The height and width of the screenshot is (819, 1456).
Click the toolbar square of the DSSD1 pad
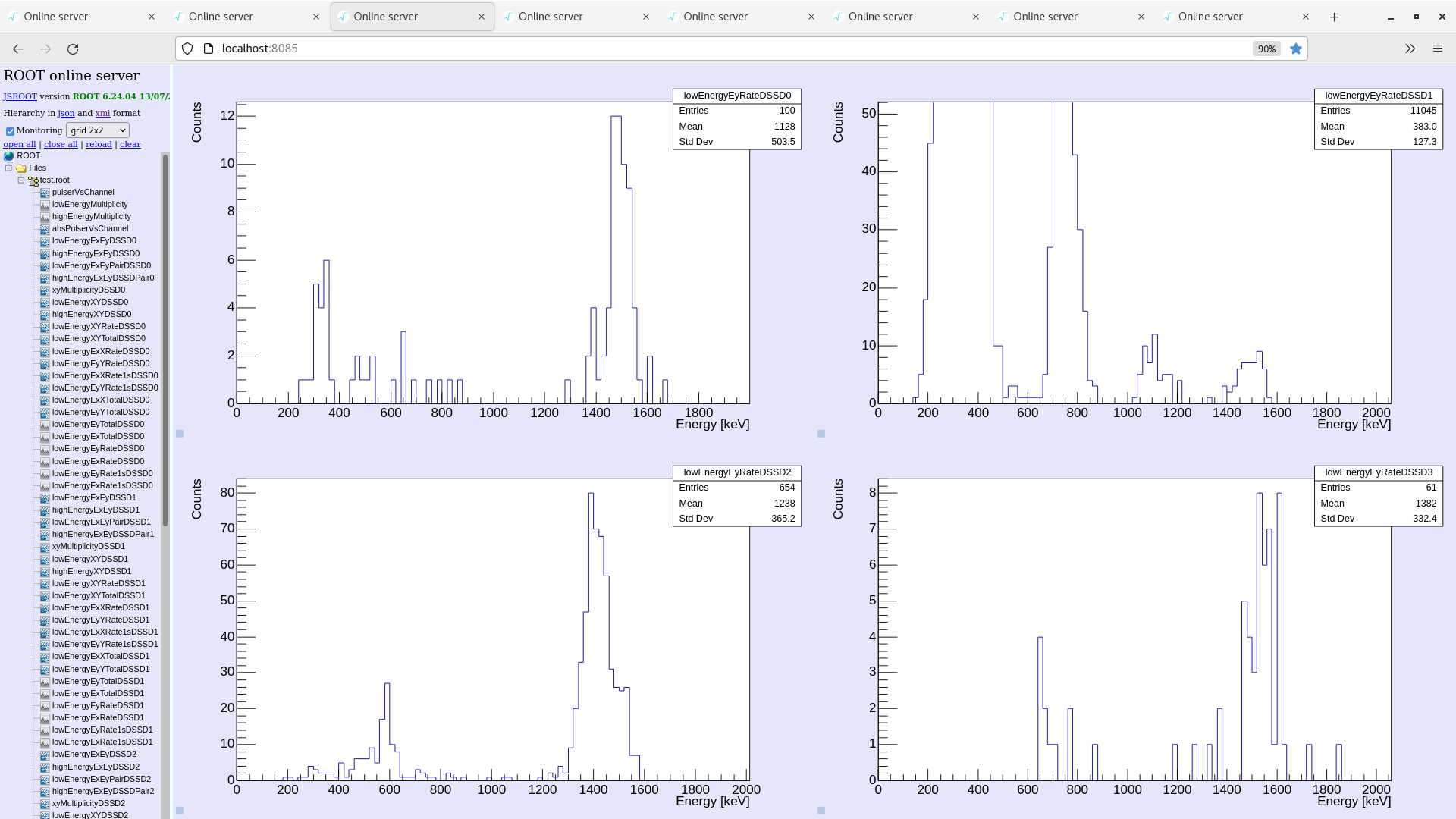tap(821, 434)
